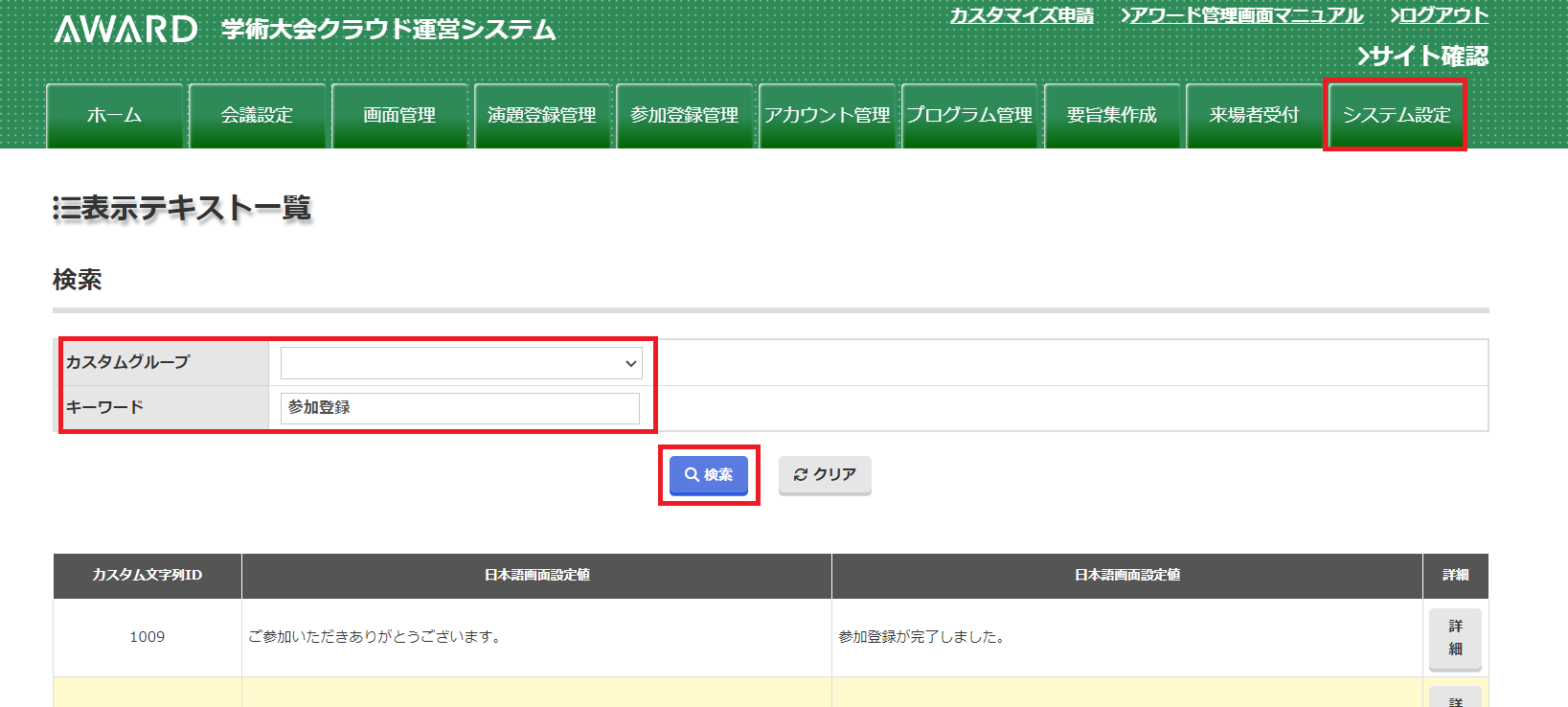Click the AWARD logo in the header
This screenshot has height=707, width=1568.
click(x=125, y=30)
